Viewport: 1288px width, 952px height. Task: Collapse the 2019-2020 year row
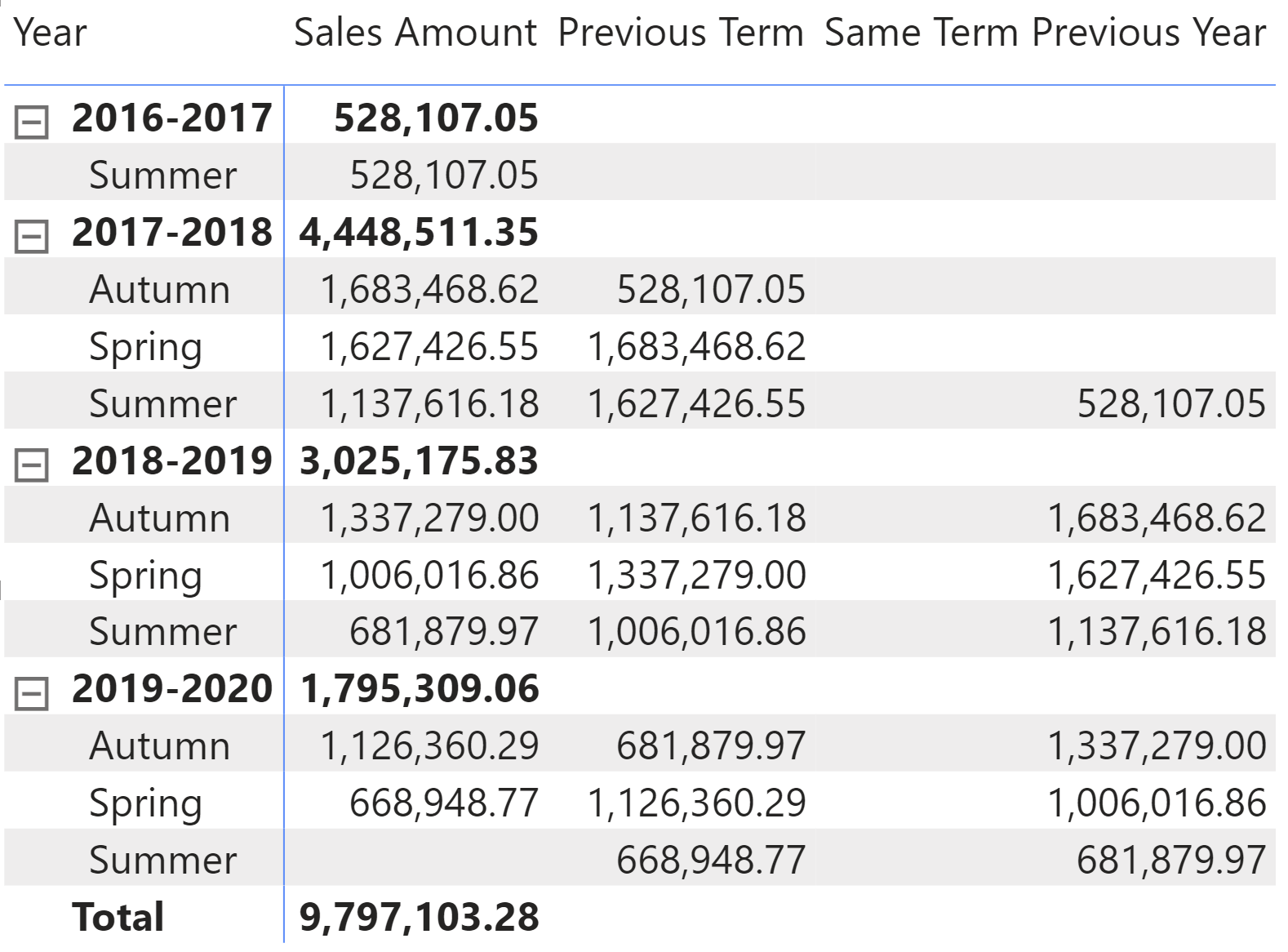coord(32,694)
